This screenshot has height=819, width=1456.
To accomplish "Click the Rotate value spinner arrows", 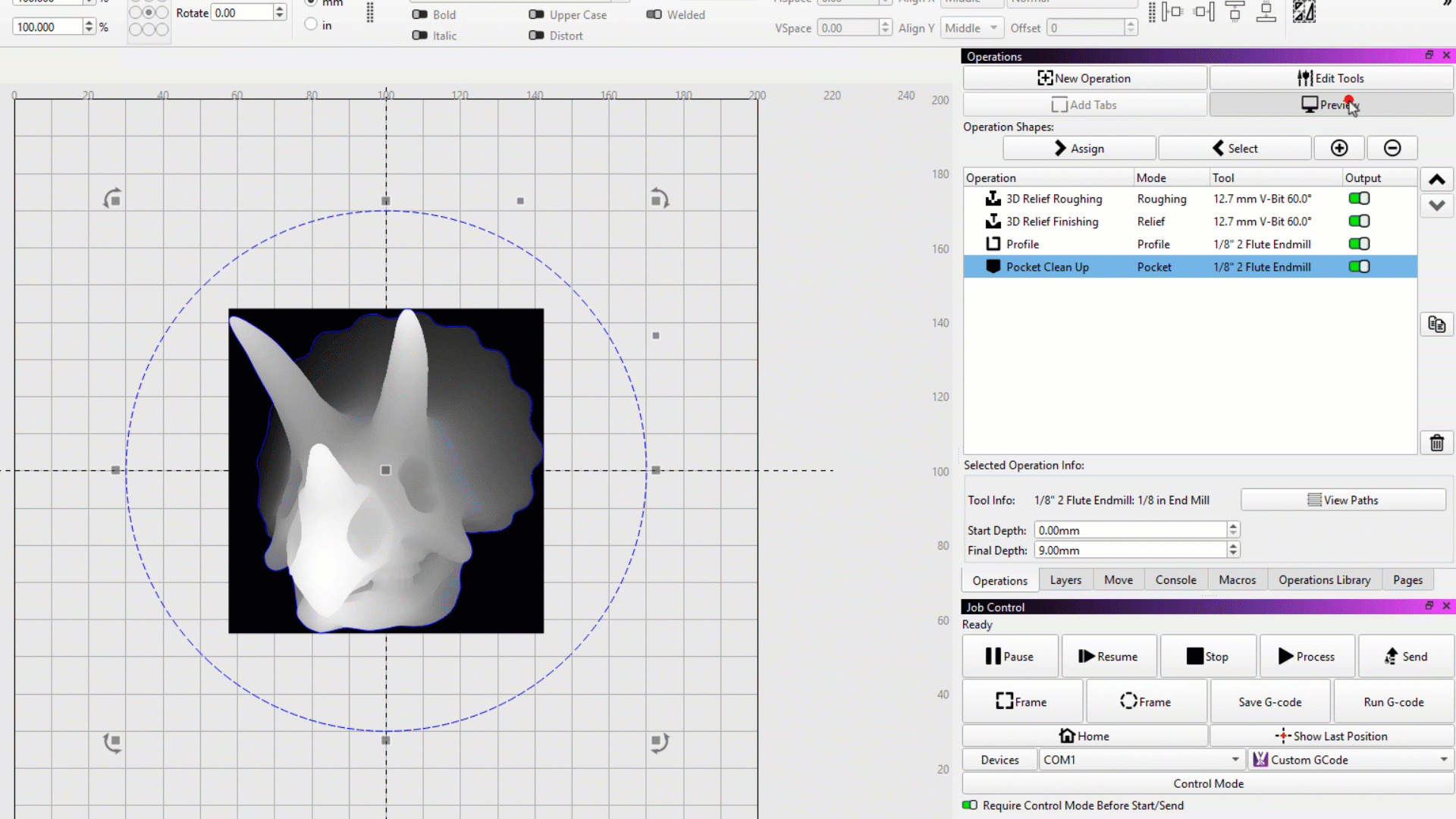I will [279, 13].
